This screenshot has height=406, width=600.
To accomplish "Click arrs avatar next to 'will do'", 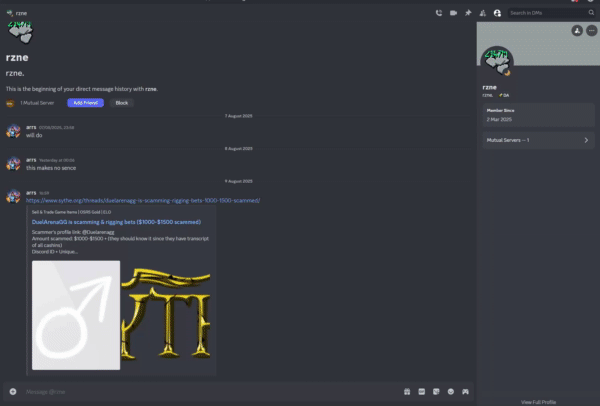I will click(13, 131).
